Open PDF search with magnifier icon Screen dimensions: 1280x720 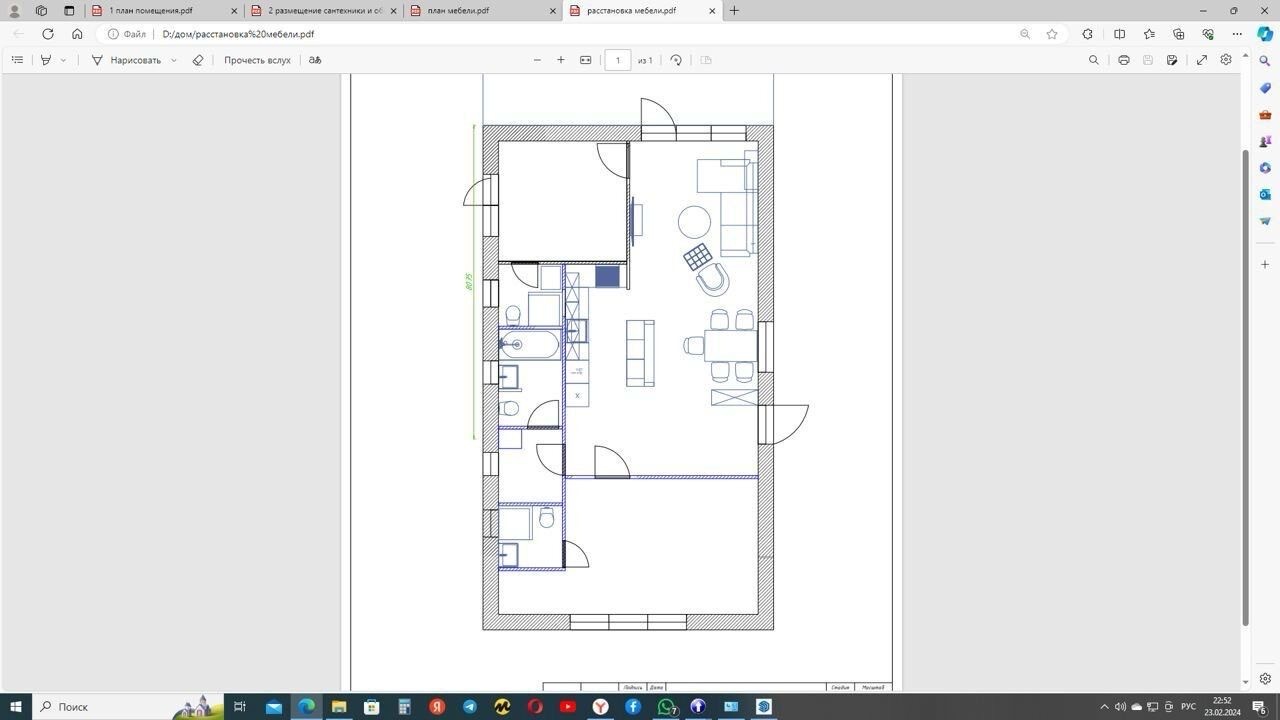[x=1093, y=60]
